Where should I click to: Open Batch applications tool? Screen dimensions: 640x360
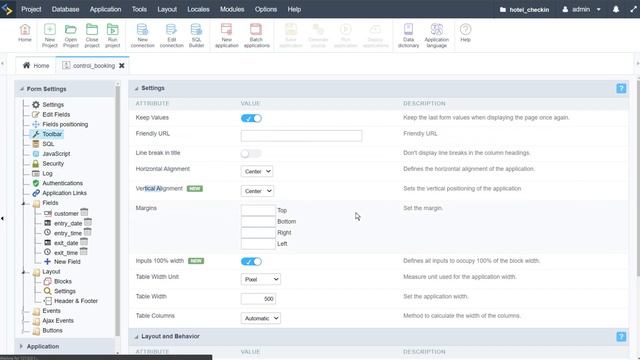[x=256, y=36]
